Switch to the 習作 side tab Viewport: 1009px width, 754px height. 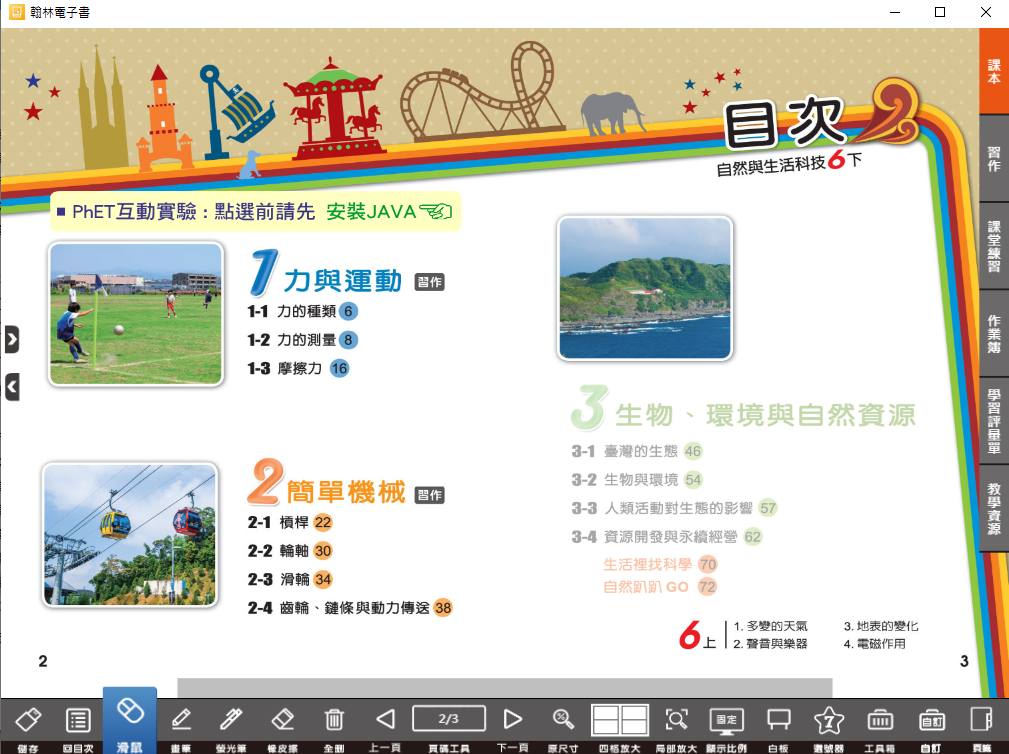click(x=993, y=159)
